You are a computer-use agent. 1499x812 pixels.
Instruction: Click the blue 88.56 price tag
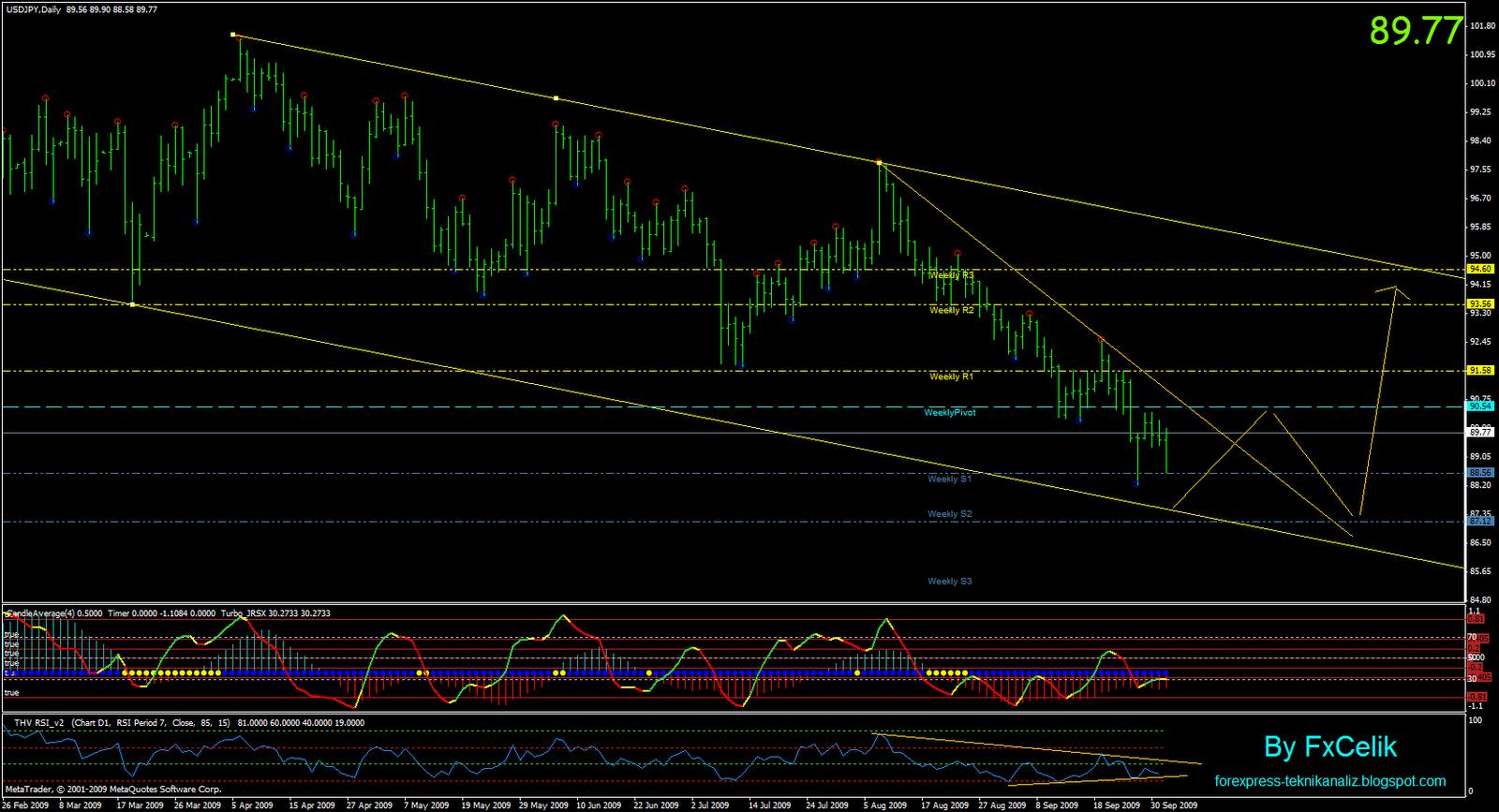(x=1481, y=473)
